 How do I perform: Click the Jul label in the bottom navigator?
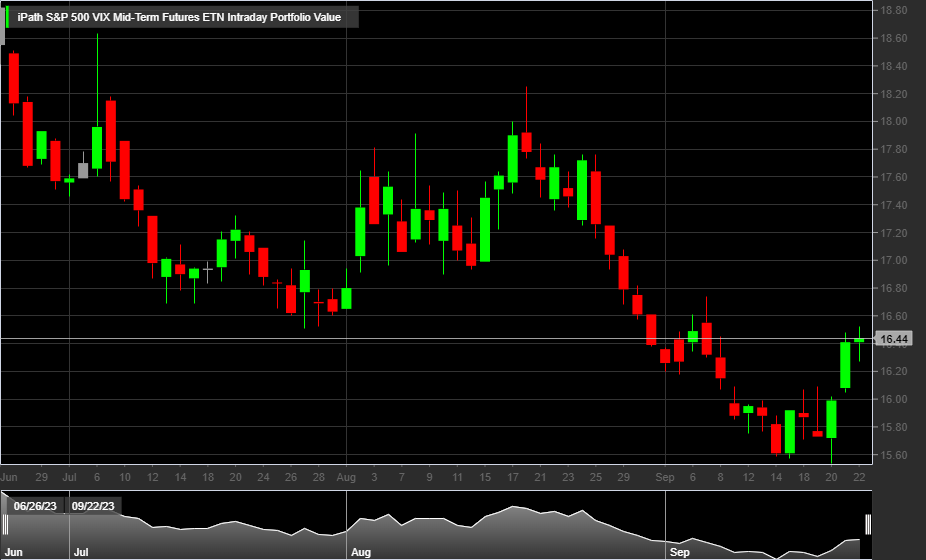pyautogui.click(x=81, y=552)
